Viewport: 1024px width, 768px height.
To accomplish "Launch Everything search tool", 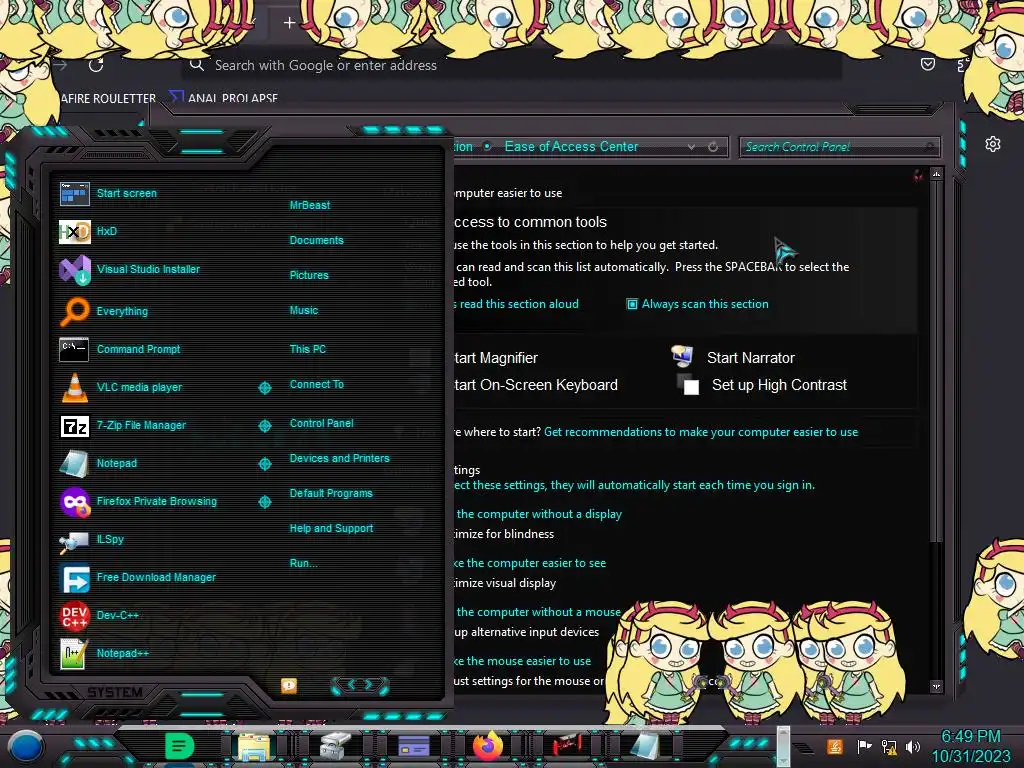I will pyautogui.click(x=103, y=312).
